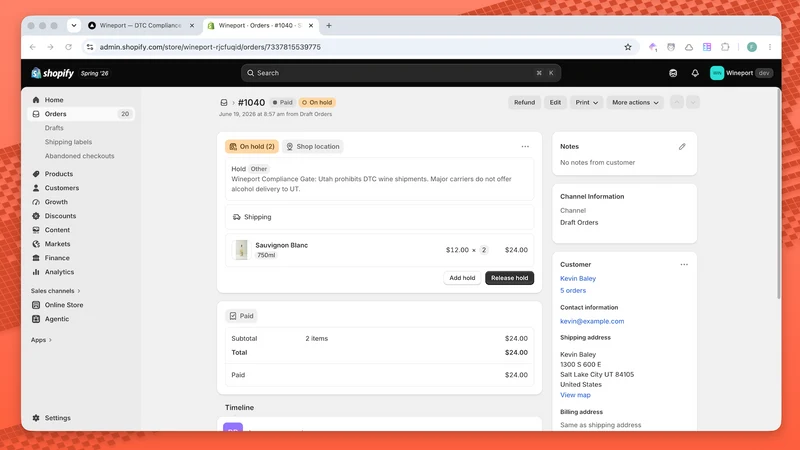Click the View map link
This screenshot has height=450, width=800.
click(575, 395)
